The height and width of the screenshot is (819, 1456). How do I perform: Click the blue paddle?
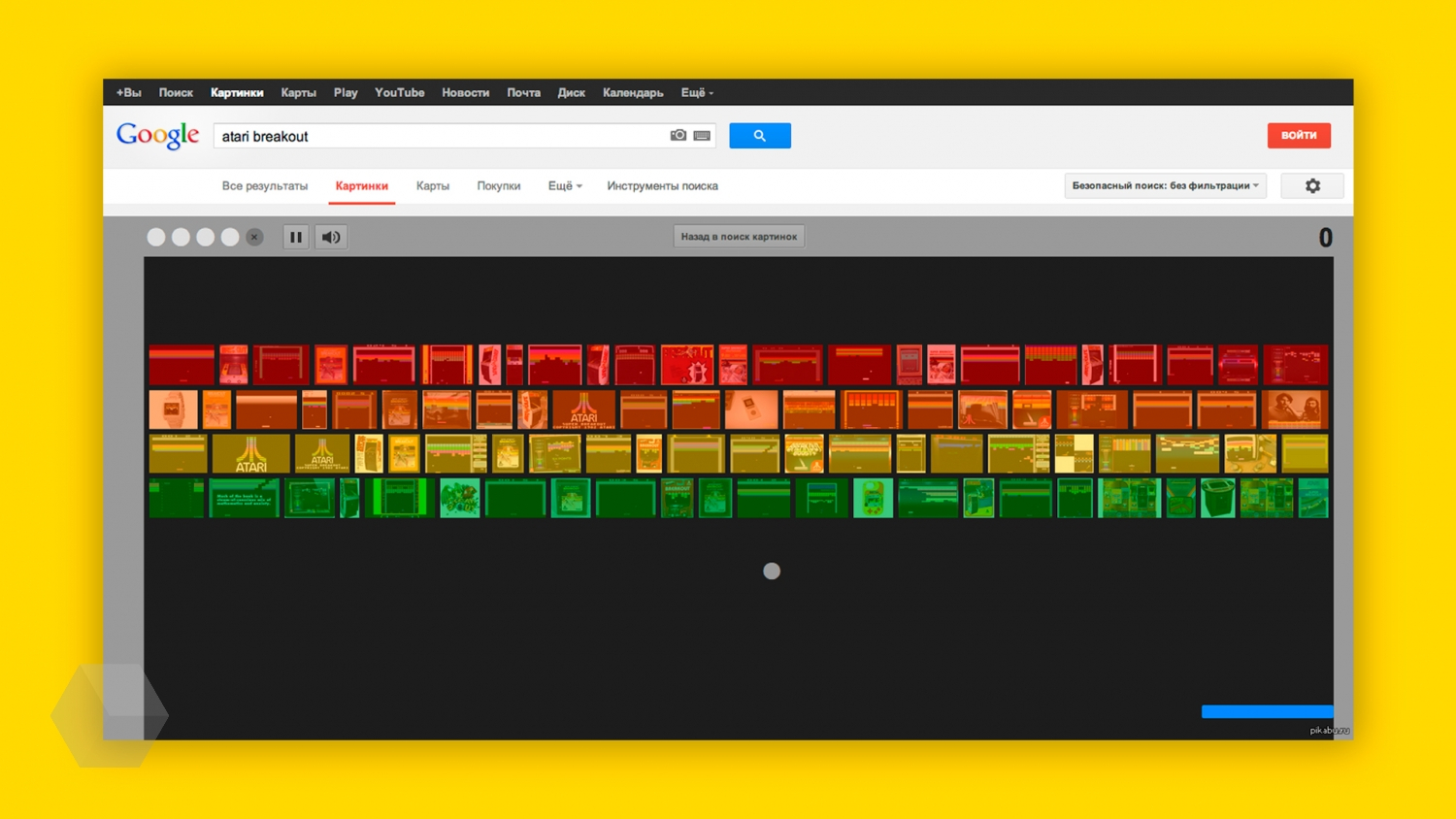point(1267,711)
